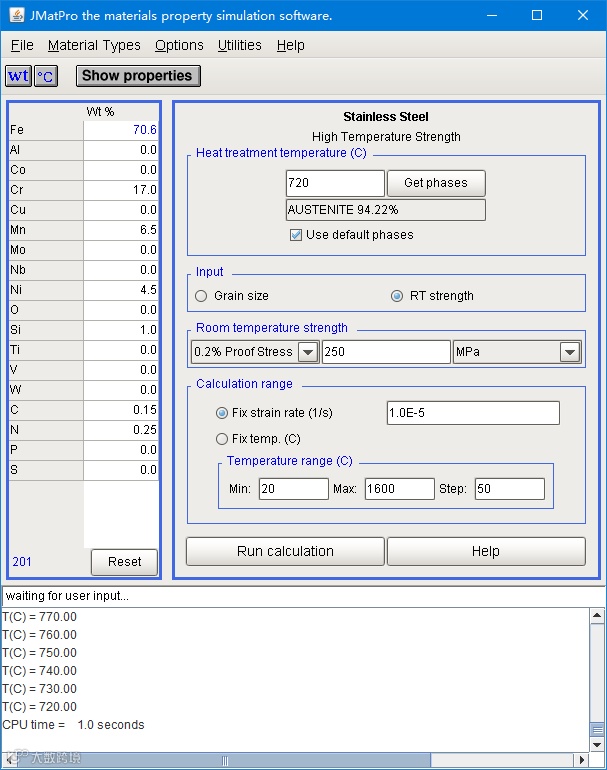Toggle the wt weight-percent unit button
This screenshot has height=770, width=607.
[x=19, y=76]
